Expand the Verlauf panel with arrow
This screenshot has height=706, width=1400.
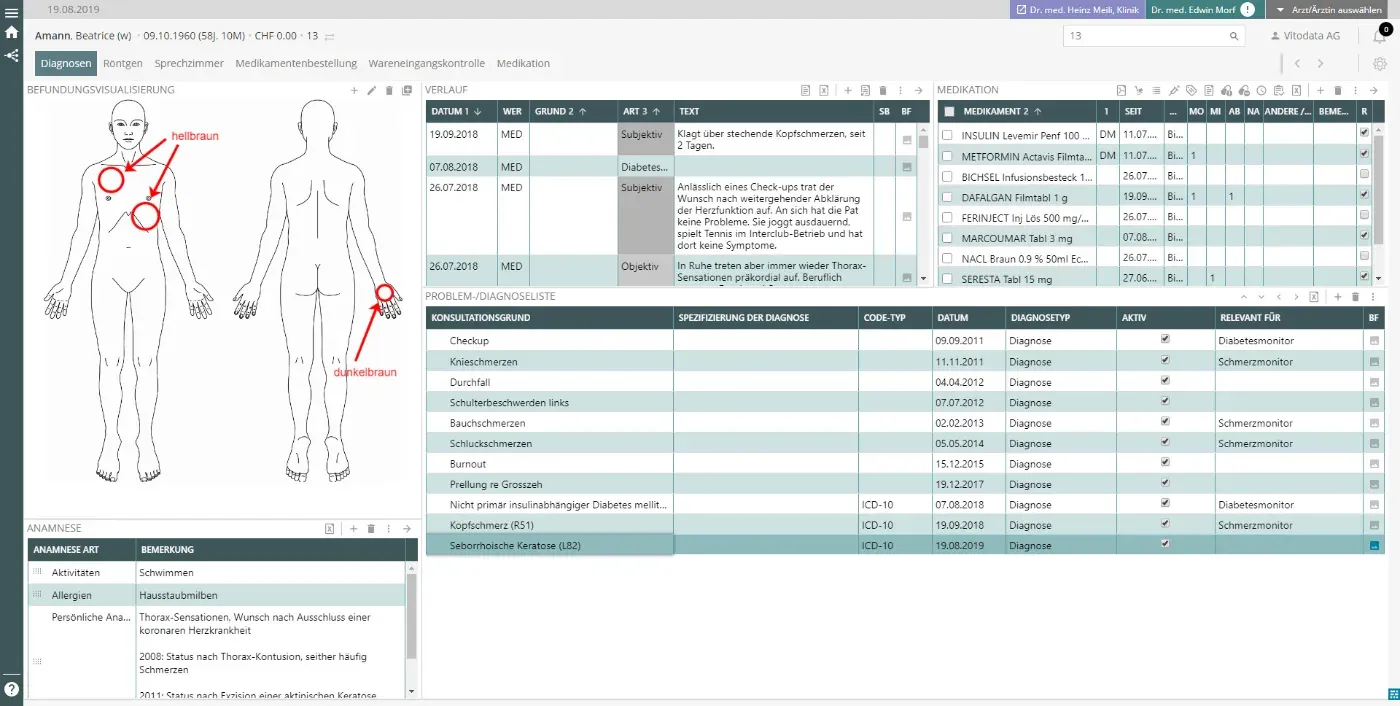click(919, 90)
